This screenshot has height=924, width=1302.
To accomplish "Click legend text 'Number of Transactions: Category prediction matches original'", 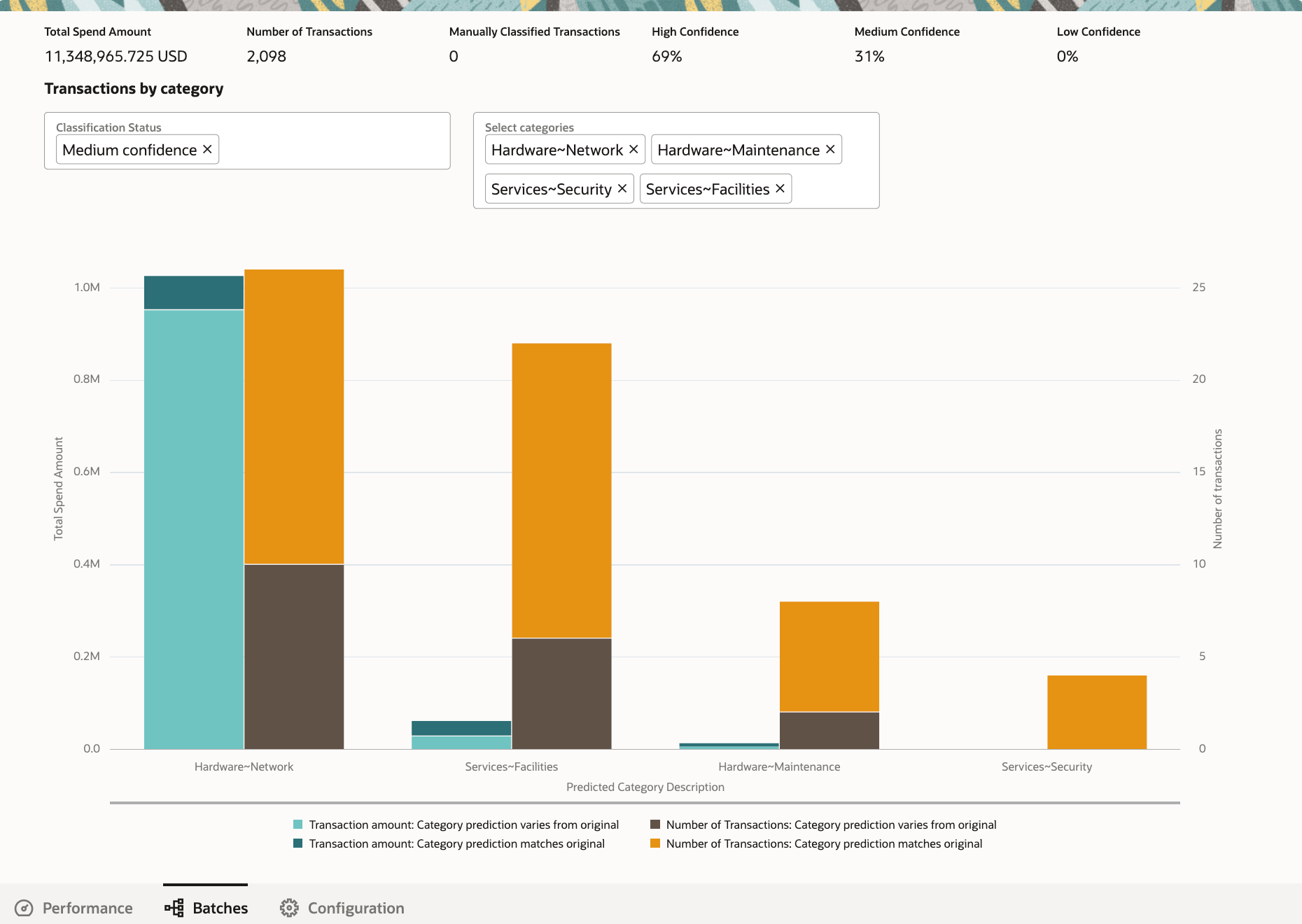I will point(825,843).
